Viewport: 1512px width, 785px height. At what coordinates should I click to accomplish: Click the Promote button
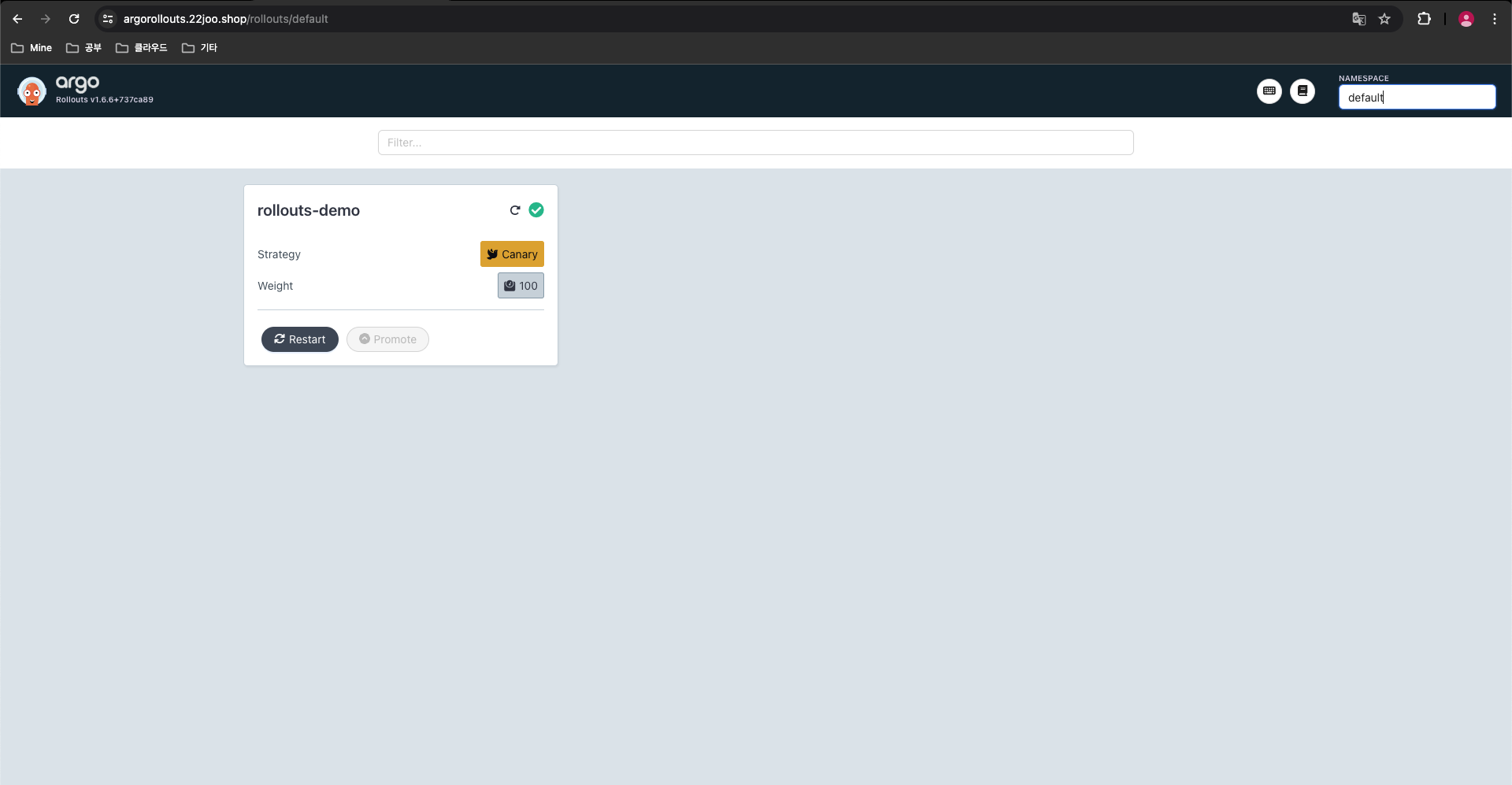(x=387, y=339)
